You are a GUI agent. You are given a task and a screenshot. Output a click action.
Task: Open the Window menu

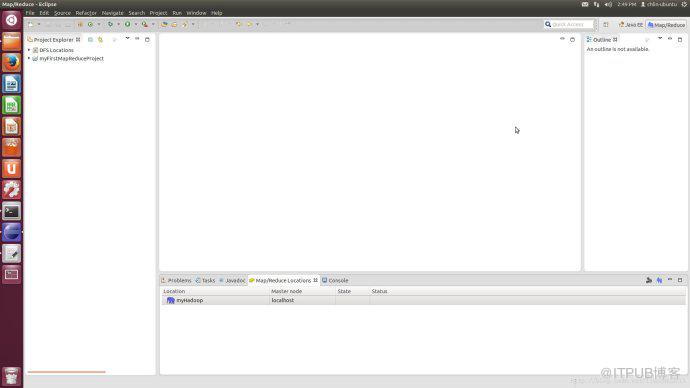[196, 13]
